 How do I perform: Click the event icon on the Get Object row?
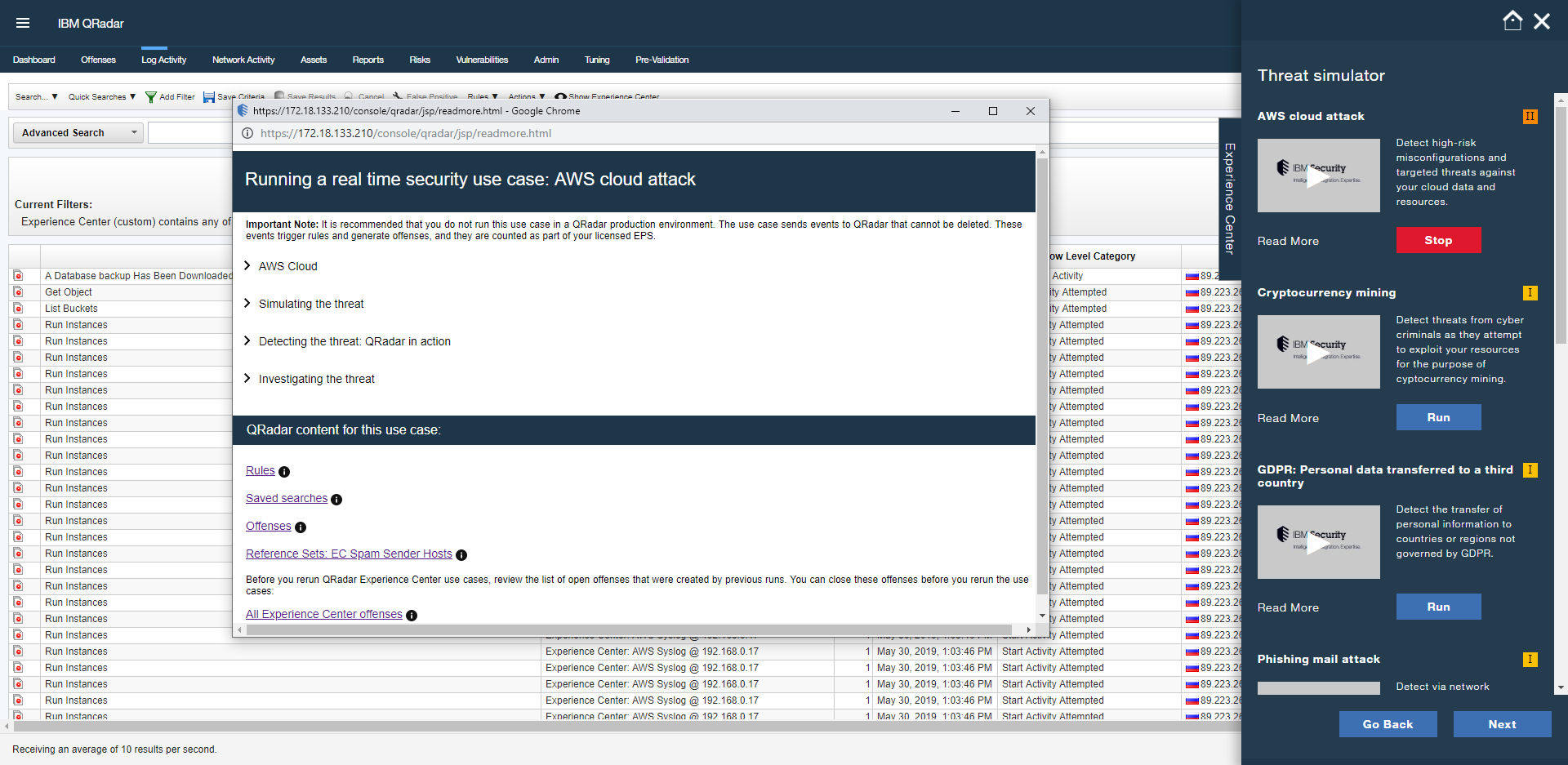pyautogui.click(x=20, y=291)
